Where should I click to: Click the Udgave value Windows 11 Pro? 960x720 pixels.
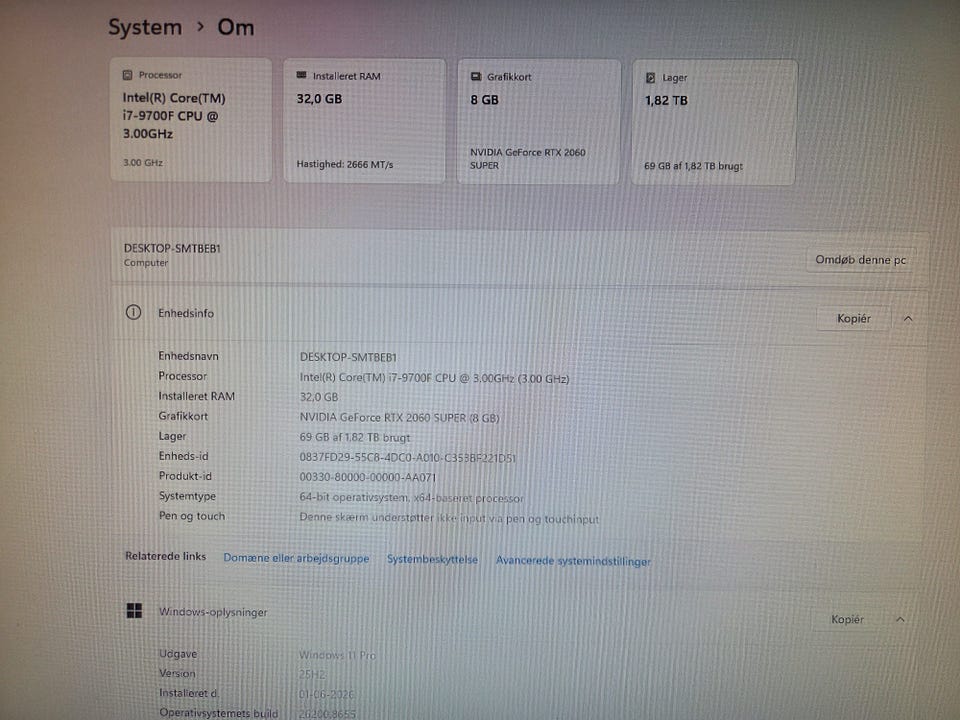337,655
